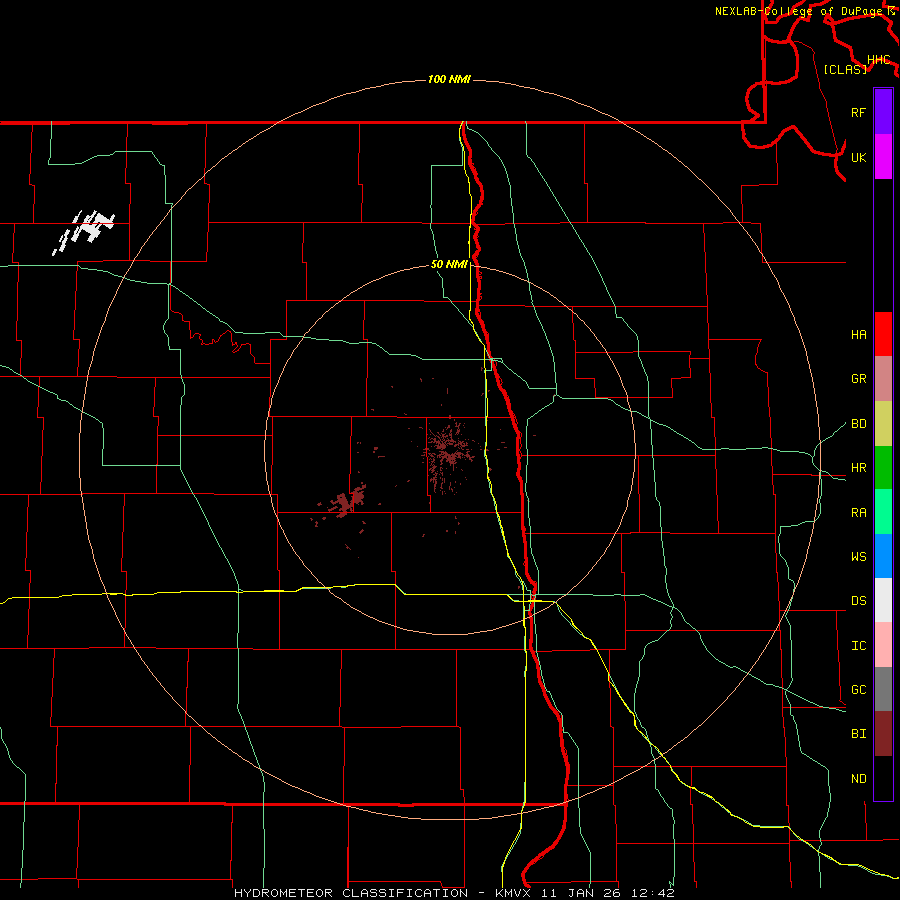900x900 pixels.
Task: Click the "HA" legend label
Action: [x=858, y=334]
